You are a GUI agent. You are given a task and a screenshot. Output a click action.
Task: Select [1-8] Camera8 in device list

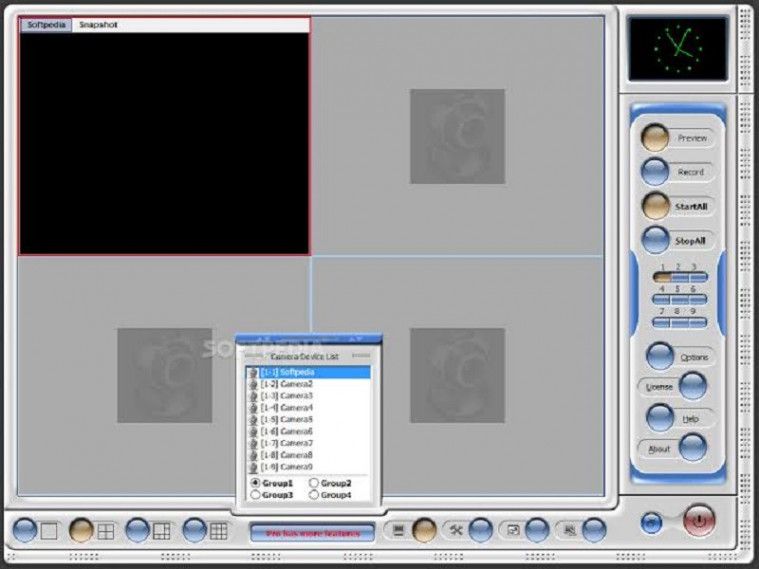click(x=308, y=455)
